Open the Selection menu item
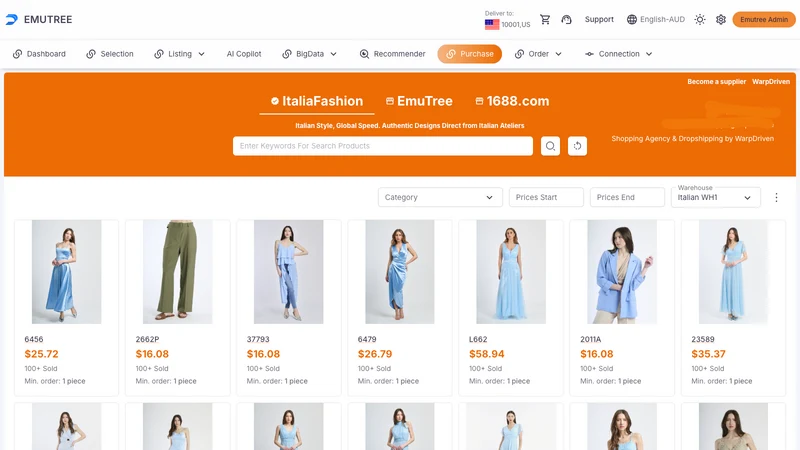Viewport: 800px width, 450px height. (x=110, y=54)
